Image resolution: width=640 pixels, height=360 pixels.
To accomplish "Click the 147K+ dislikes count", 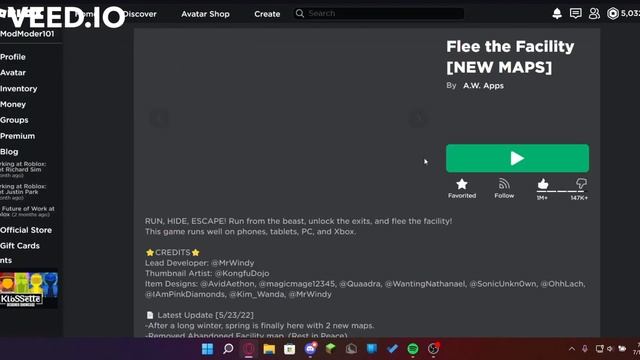I will 579,198.
